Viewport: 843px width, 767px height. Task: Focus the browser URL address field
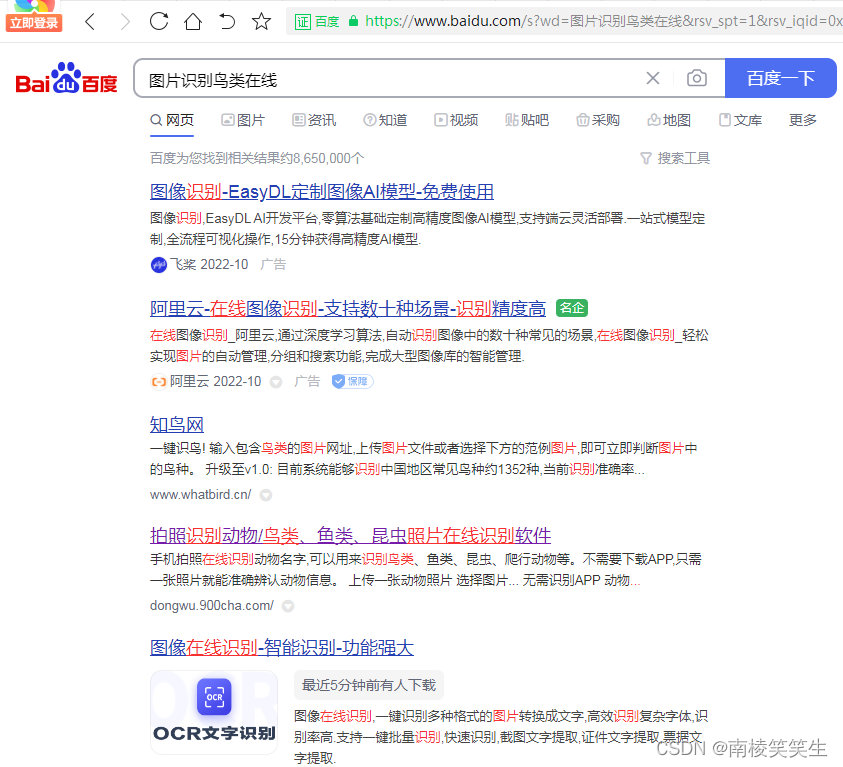point(565,21)
